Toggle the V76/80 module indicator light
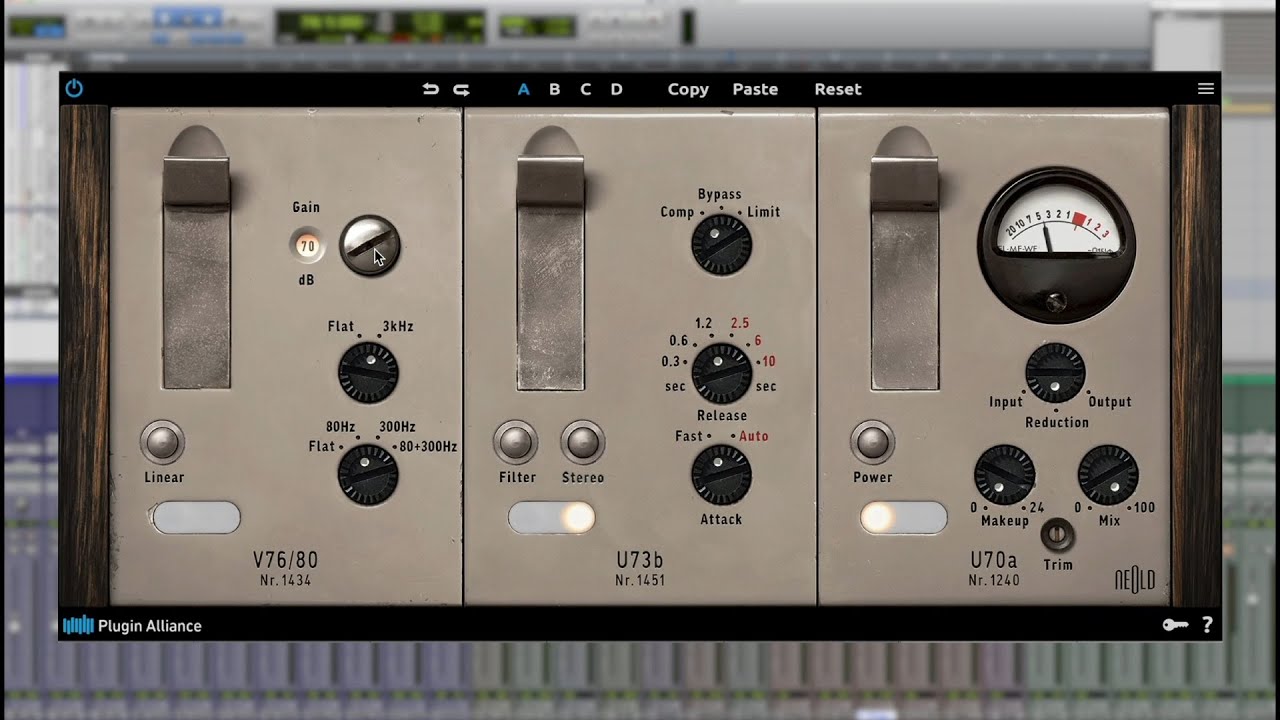This screenshot has height=720, width=1280. point(196,517)
